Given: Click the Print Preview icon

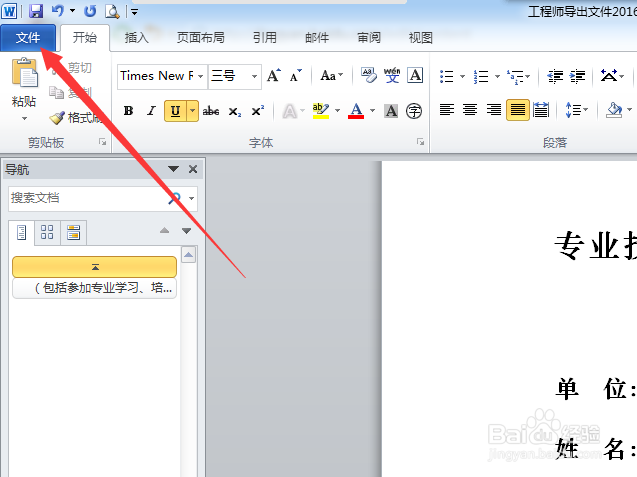Looking at the screenshot, I should click(112, 11).
